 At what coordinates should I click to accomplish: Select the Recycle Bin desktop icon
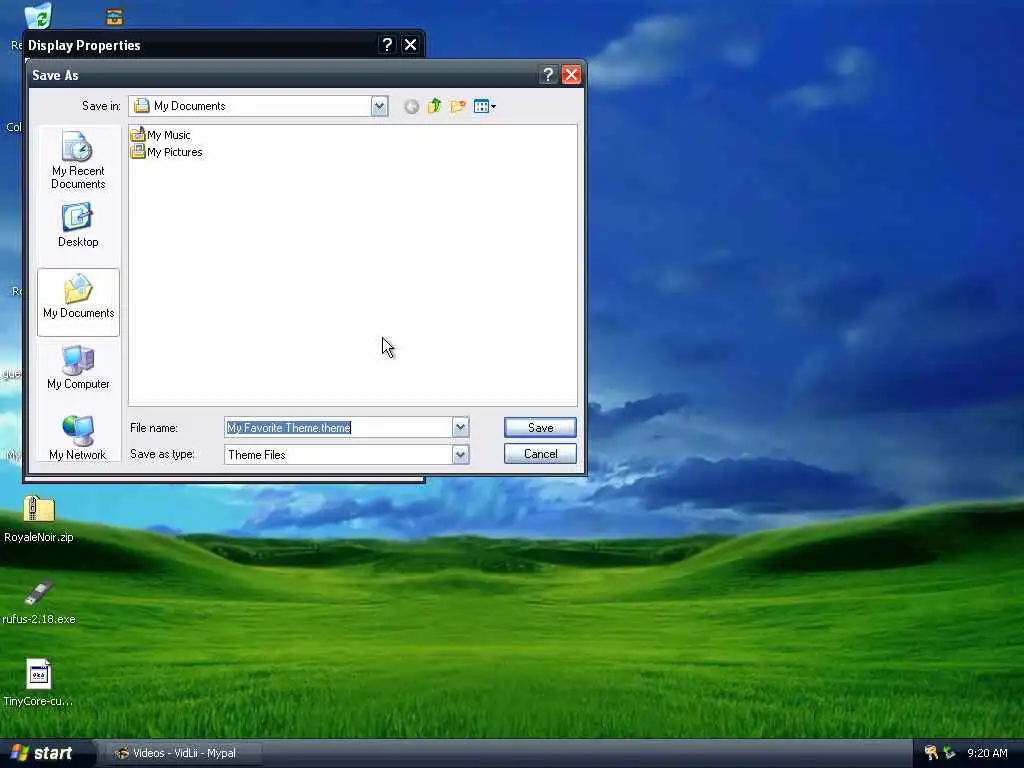(38, 16)
